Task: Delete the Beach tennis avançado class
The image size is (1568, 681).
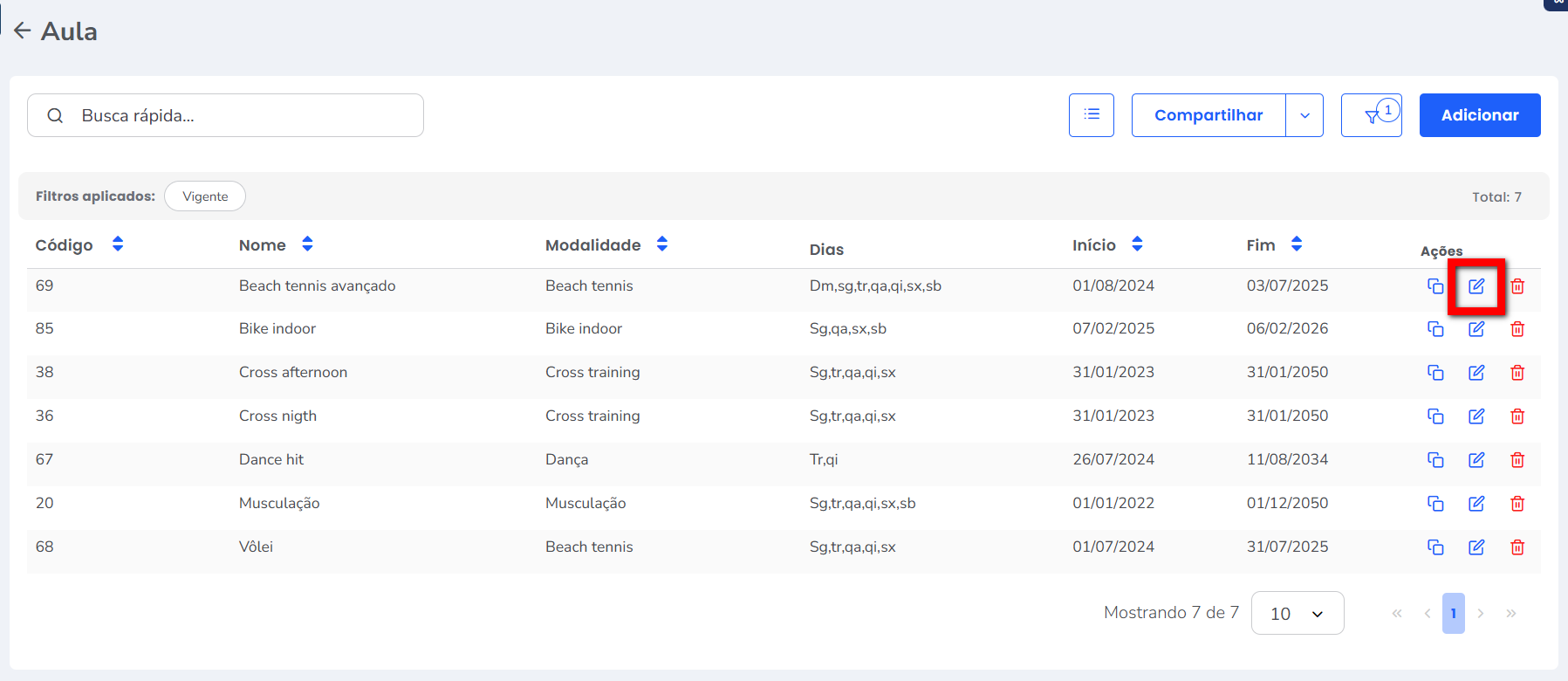Action: coord(1517,285)
